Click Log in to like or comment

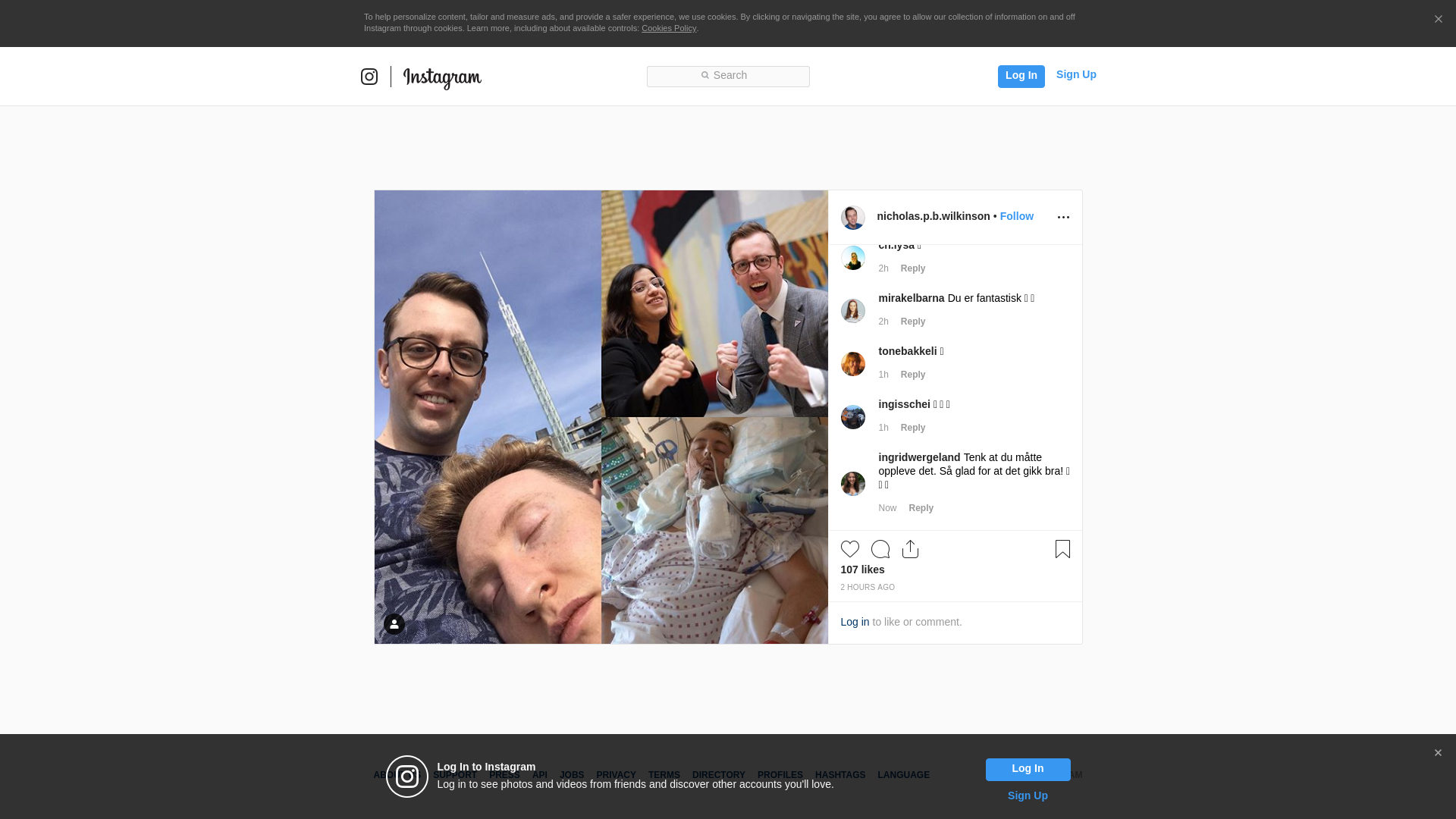coord(855,622)
